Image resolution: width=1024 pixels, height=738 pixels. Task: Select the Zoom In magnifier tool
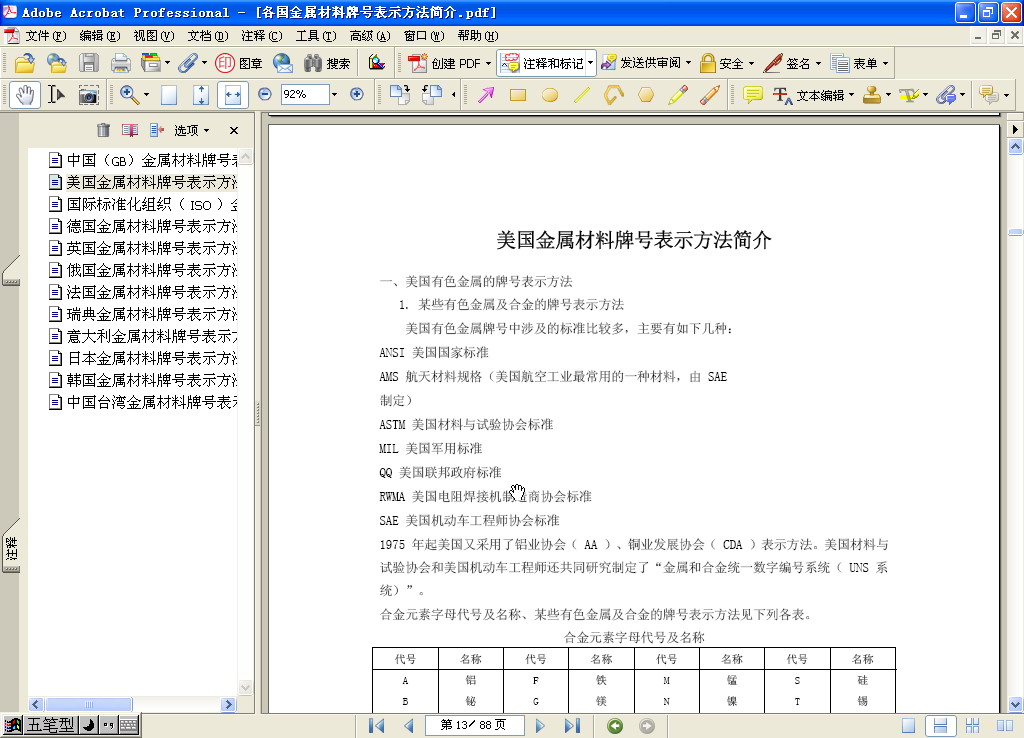pyautogui.click(x=129, y=95)
